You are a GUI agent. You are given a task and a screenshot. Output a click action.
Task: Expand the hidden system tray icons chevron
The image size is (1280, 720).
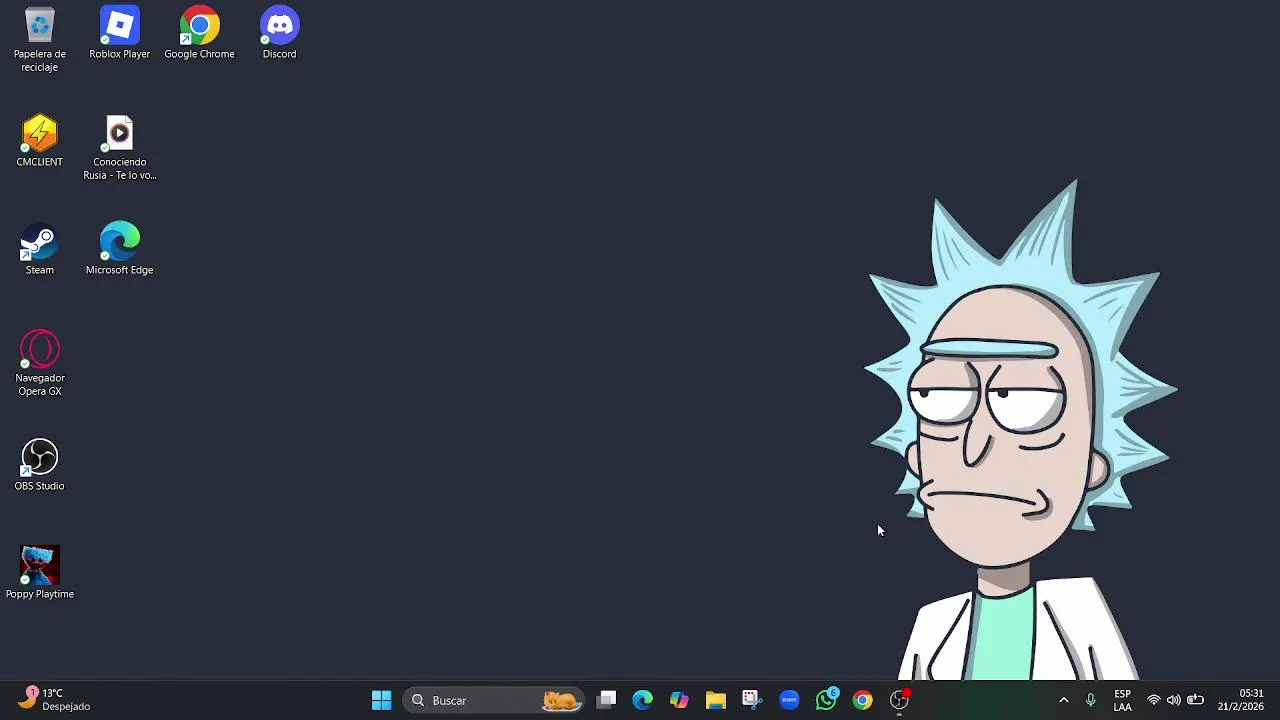pyautogui.click(x=1063, y=700)
